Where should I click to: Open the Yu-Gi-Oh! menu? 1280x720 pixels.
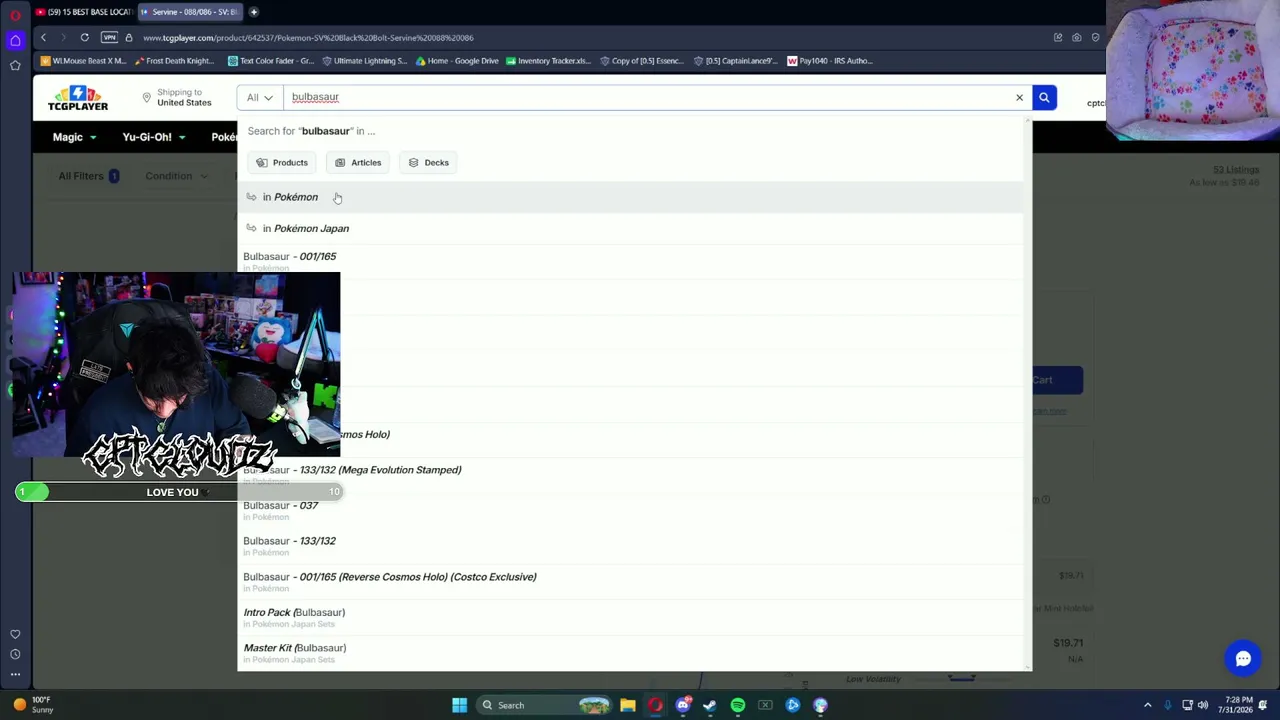pyautogui.click(x=154, y=137)
